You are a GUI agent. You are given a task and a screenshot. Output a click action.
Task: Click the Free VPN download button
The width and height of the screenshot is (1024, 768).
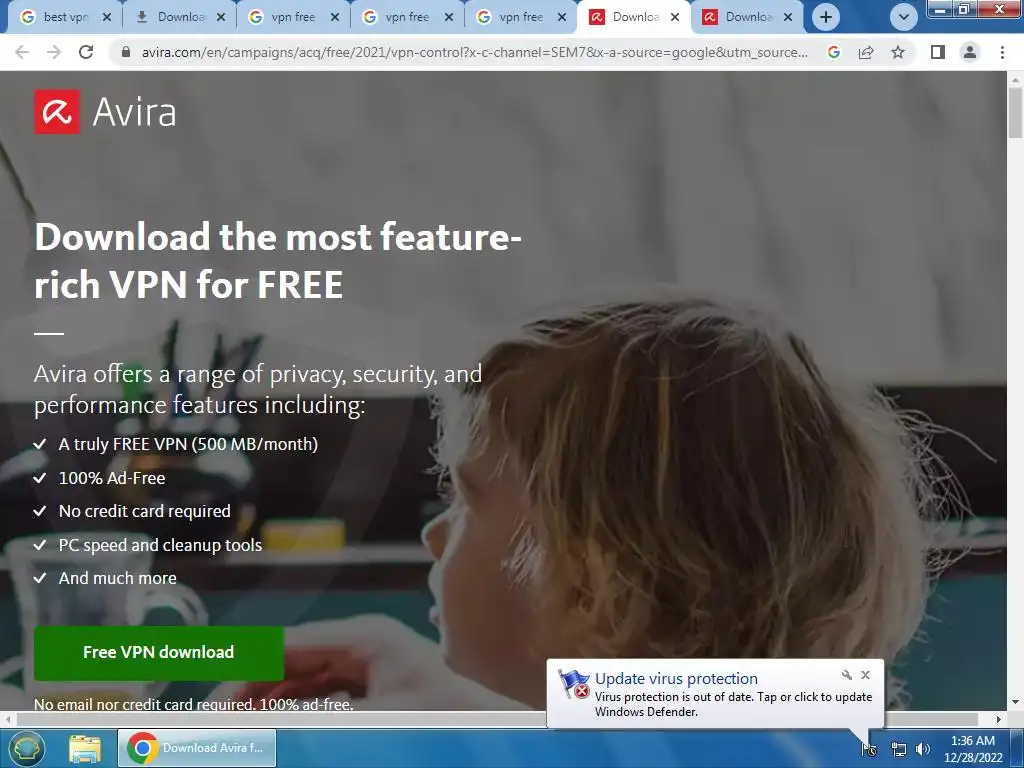point(159,652)
